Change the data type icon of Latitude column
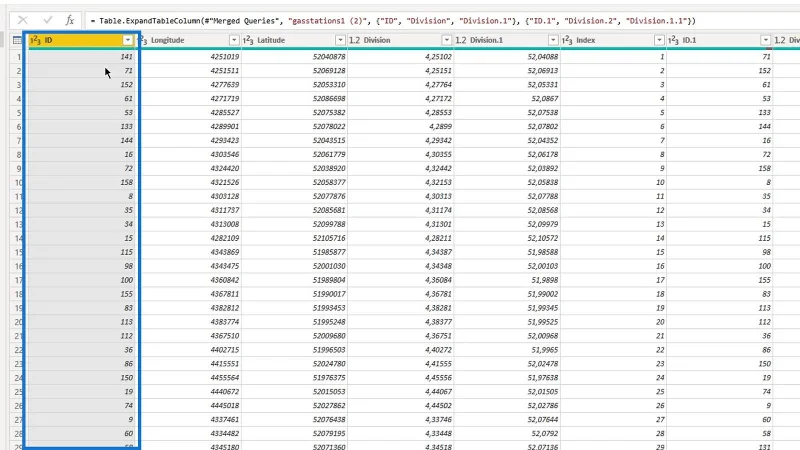The image size is (800, 450). pyautogui.click(x=248, y=40)
